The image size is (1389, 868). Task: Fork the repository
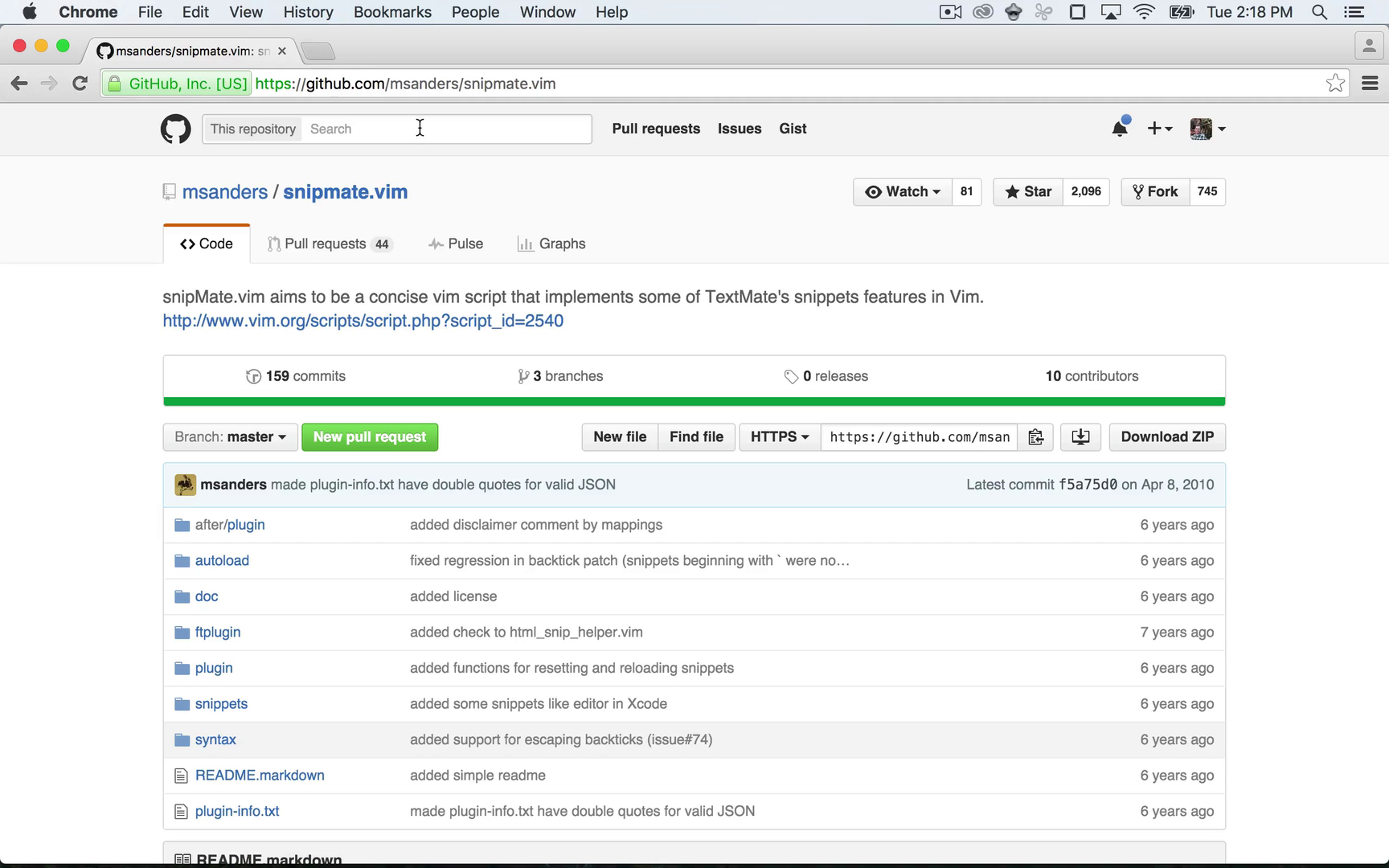coord(1154,191)
